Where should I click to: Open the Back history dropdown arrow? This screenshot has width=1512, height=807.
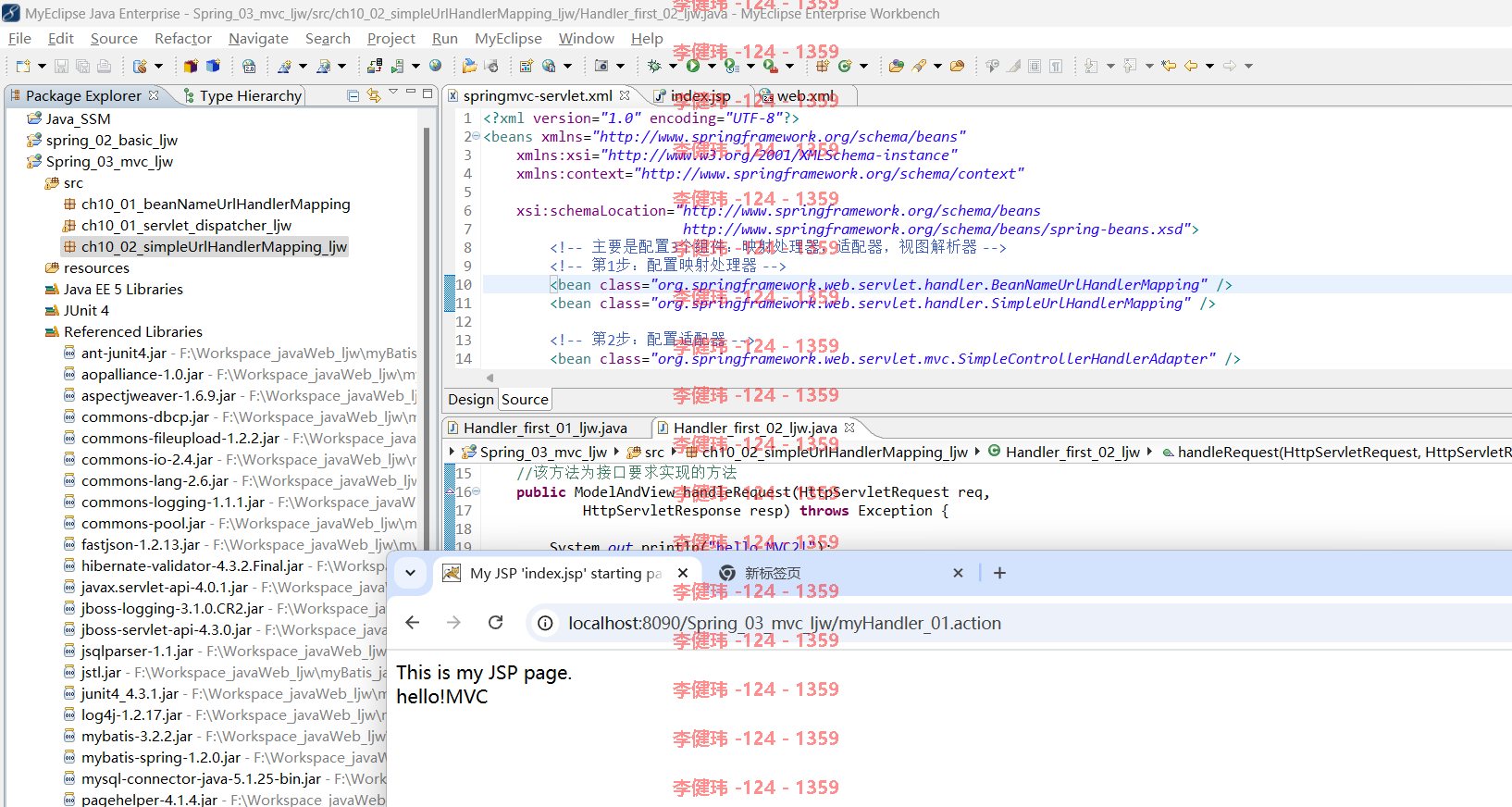tap(1209, 66)
